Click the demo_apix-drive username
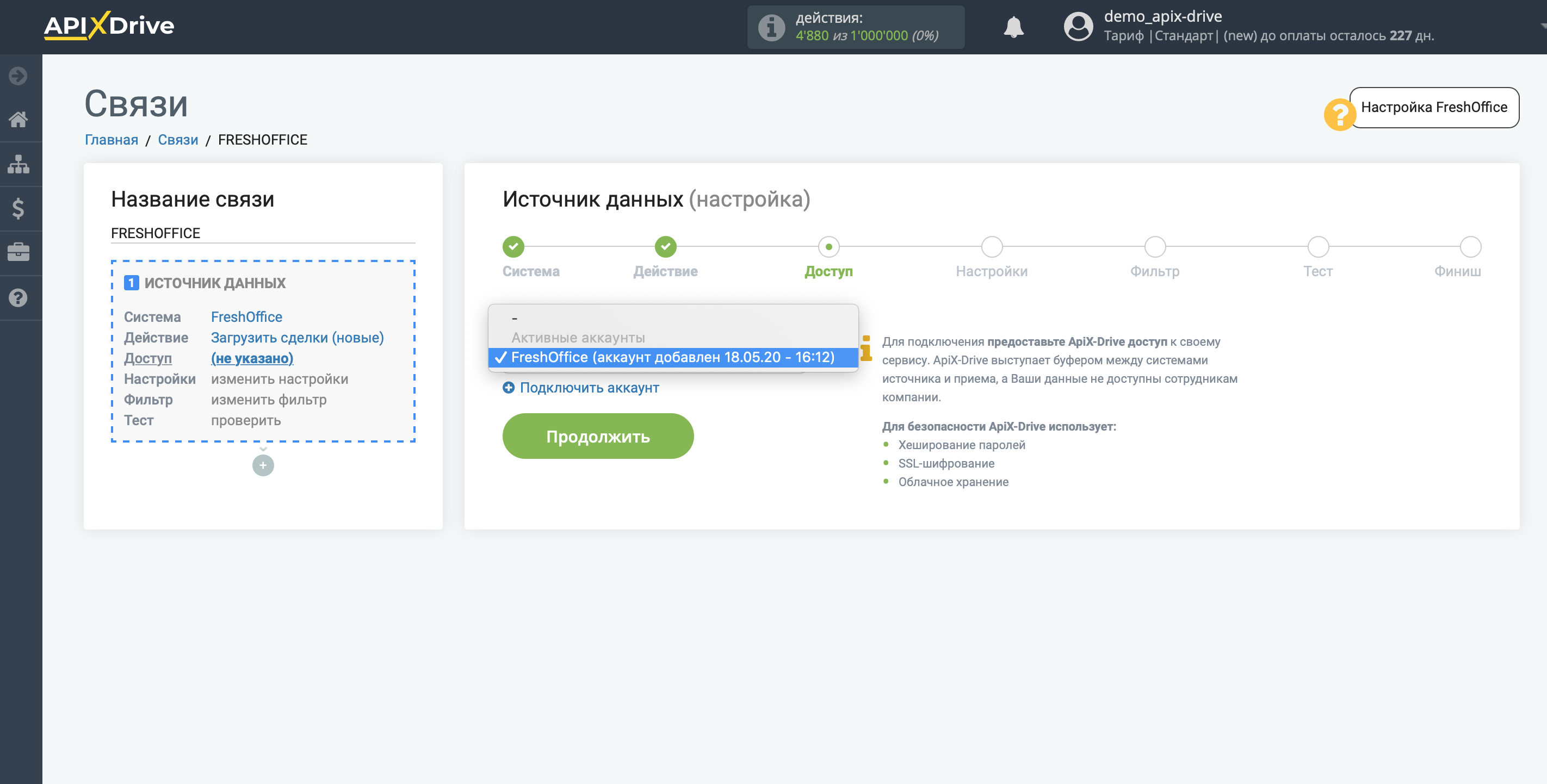Viewport: 1547px width, 784px height. click(x=1162, y=16)
